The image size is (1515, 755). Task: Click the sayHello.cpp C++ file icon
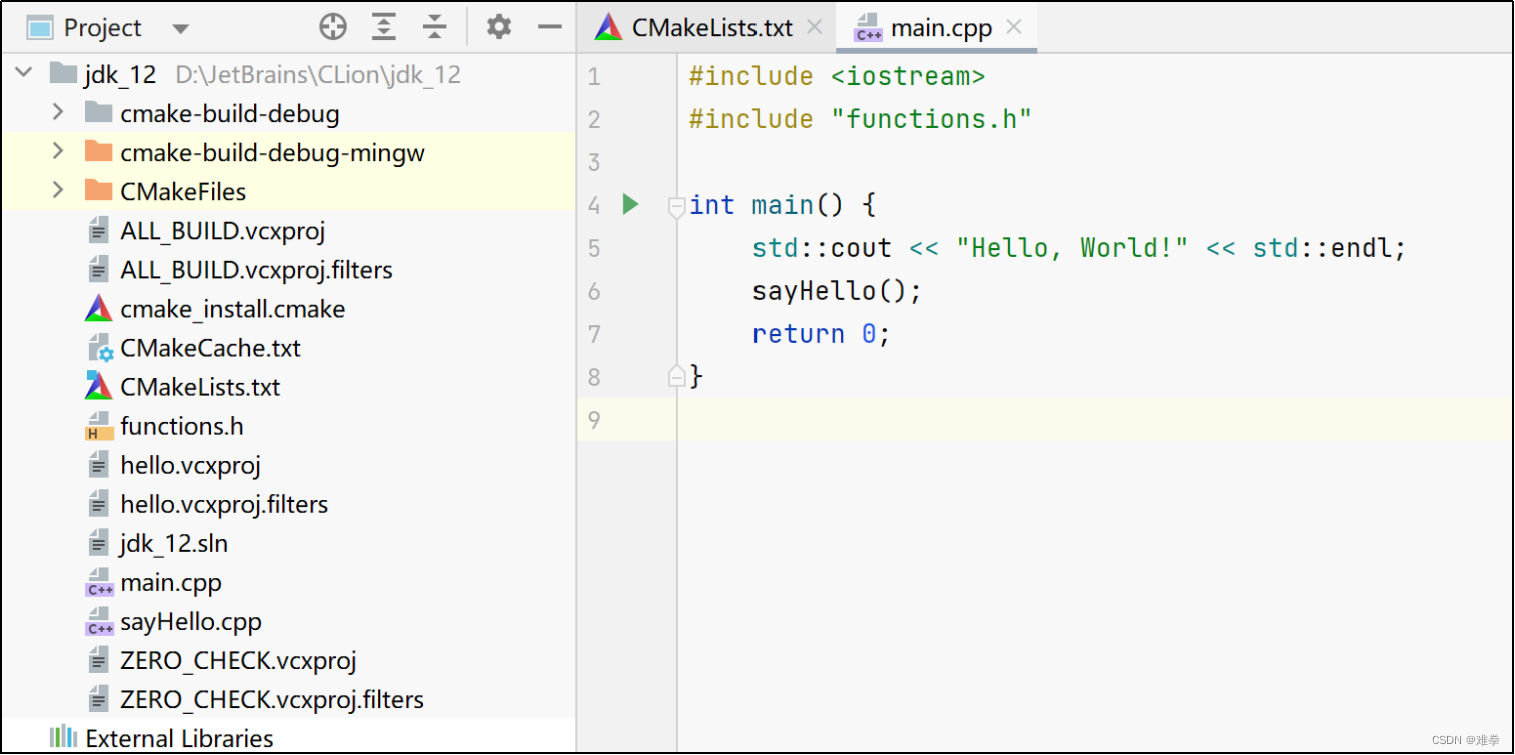[x=99, y=622]
